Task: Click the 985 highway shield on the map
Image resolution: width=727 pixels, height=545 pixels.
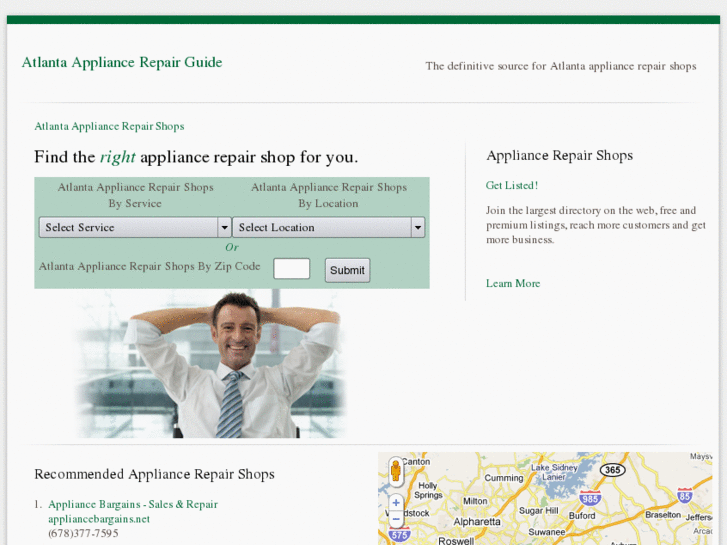Action: click(590, 498)
